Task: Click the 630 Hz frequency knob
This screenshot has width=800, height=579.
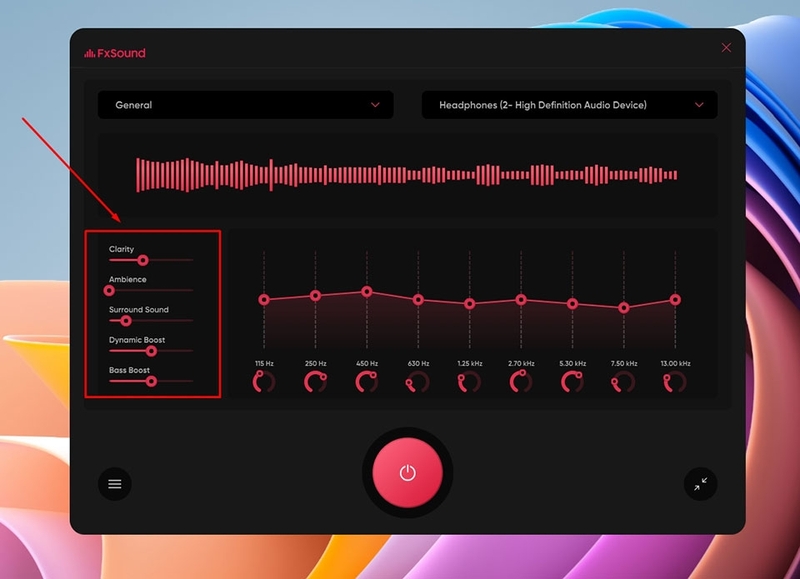Action: point(418,382)
